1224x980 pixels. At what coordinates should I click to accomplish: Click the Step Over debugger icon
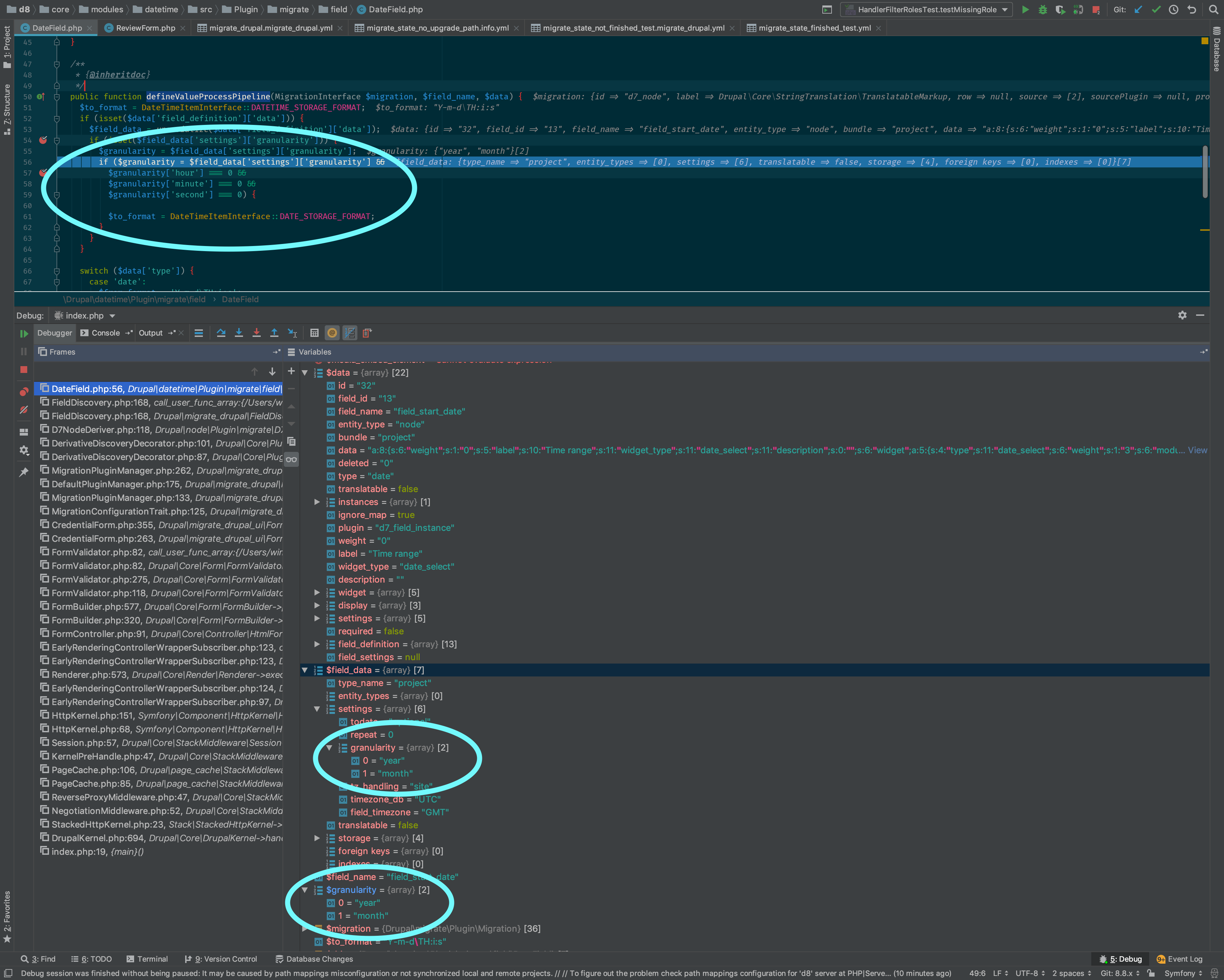(x=221, y=333)
